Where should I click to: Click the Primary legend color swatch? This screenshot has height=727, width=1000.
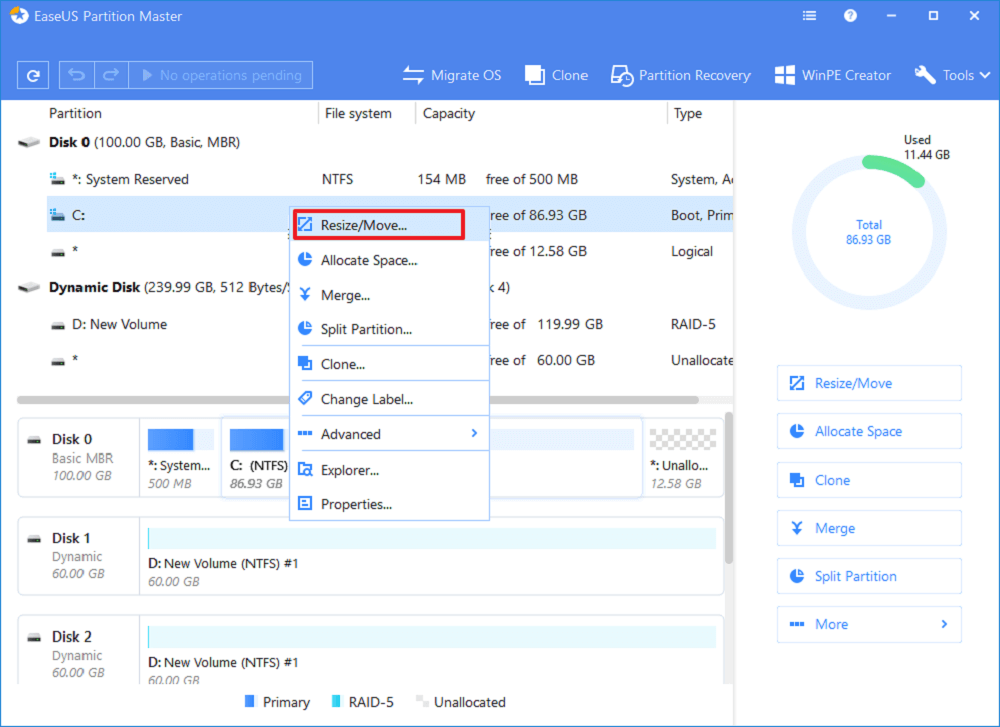[249, 701]
